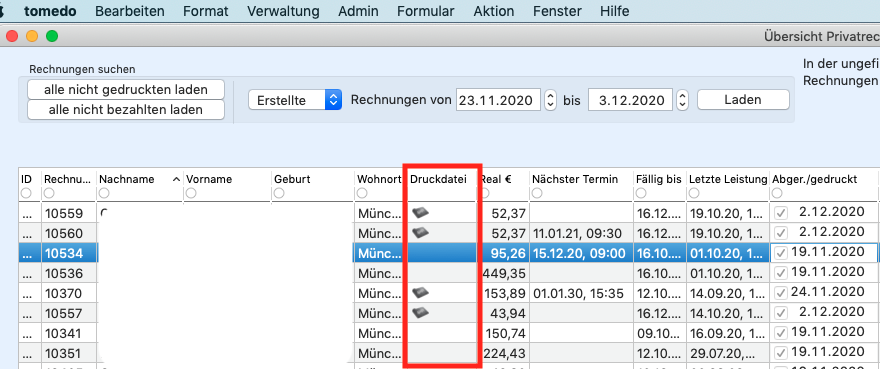
Task: Sort by Nachname column header arrow
Action: click(176, 179)
